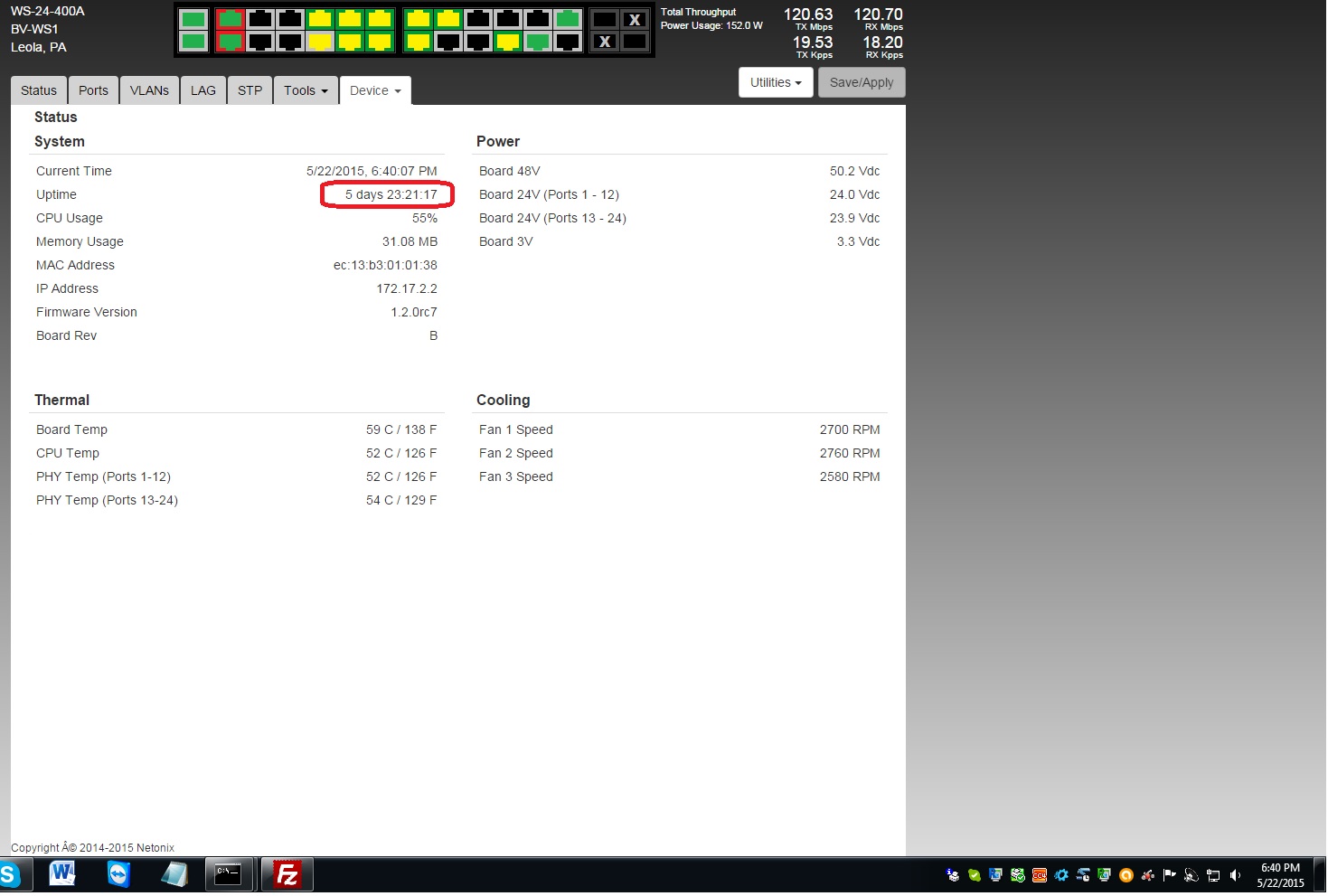This screenshot has width=1328, height=896.
Task: Click the Save/Apply button
Action: [861, 82]
